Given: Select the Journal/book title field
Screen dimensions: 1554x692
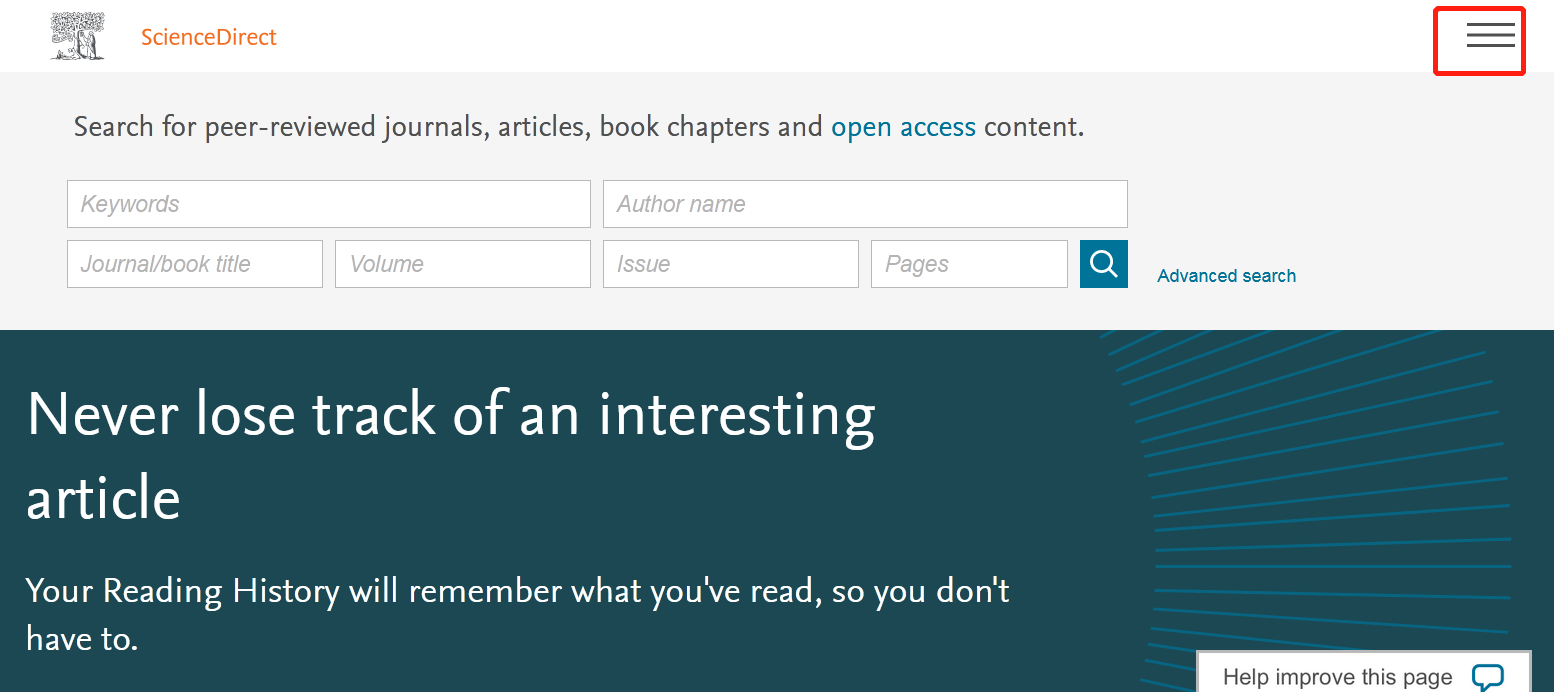Looking at the screenshot, I should point(194,264).
